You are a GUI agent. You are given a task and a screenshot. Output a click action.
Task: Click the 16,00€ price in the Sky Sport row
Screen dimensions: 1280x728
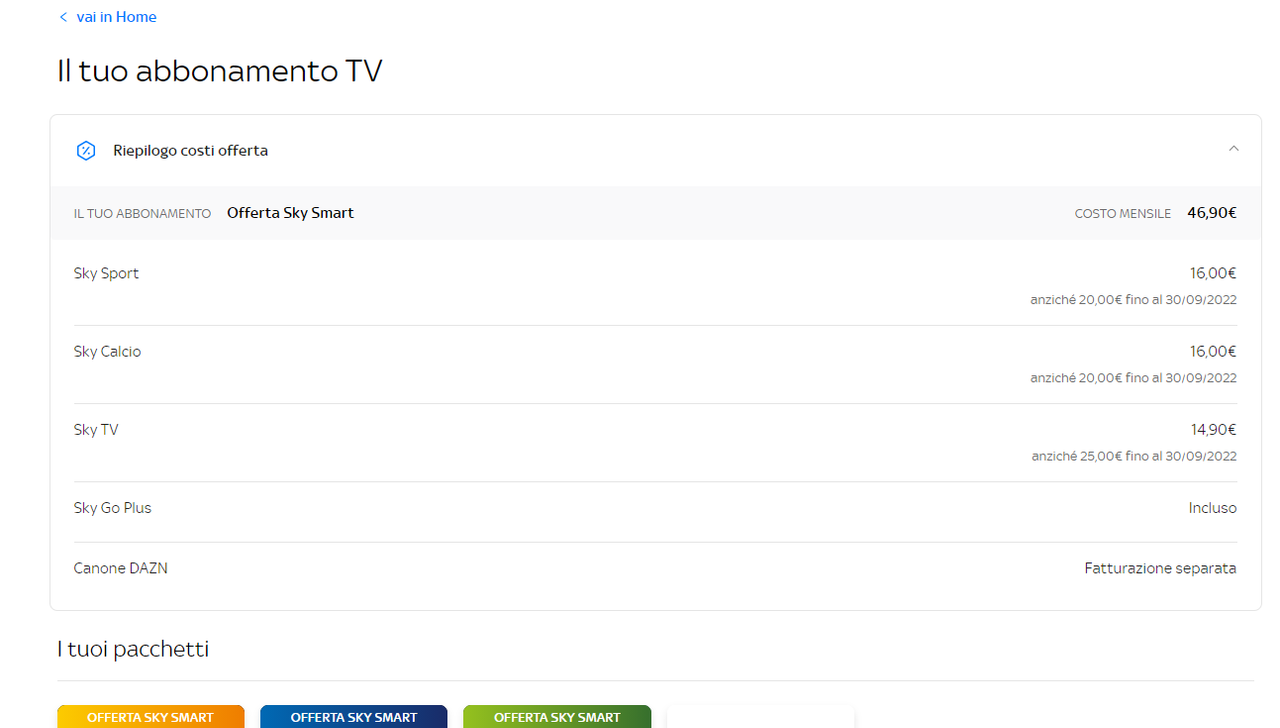pyautogui.click(x=1213, y=273)
